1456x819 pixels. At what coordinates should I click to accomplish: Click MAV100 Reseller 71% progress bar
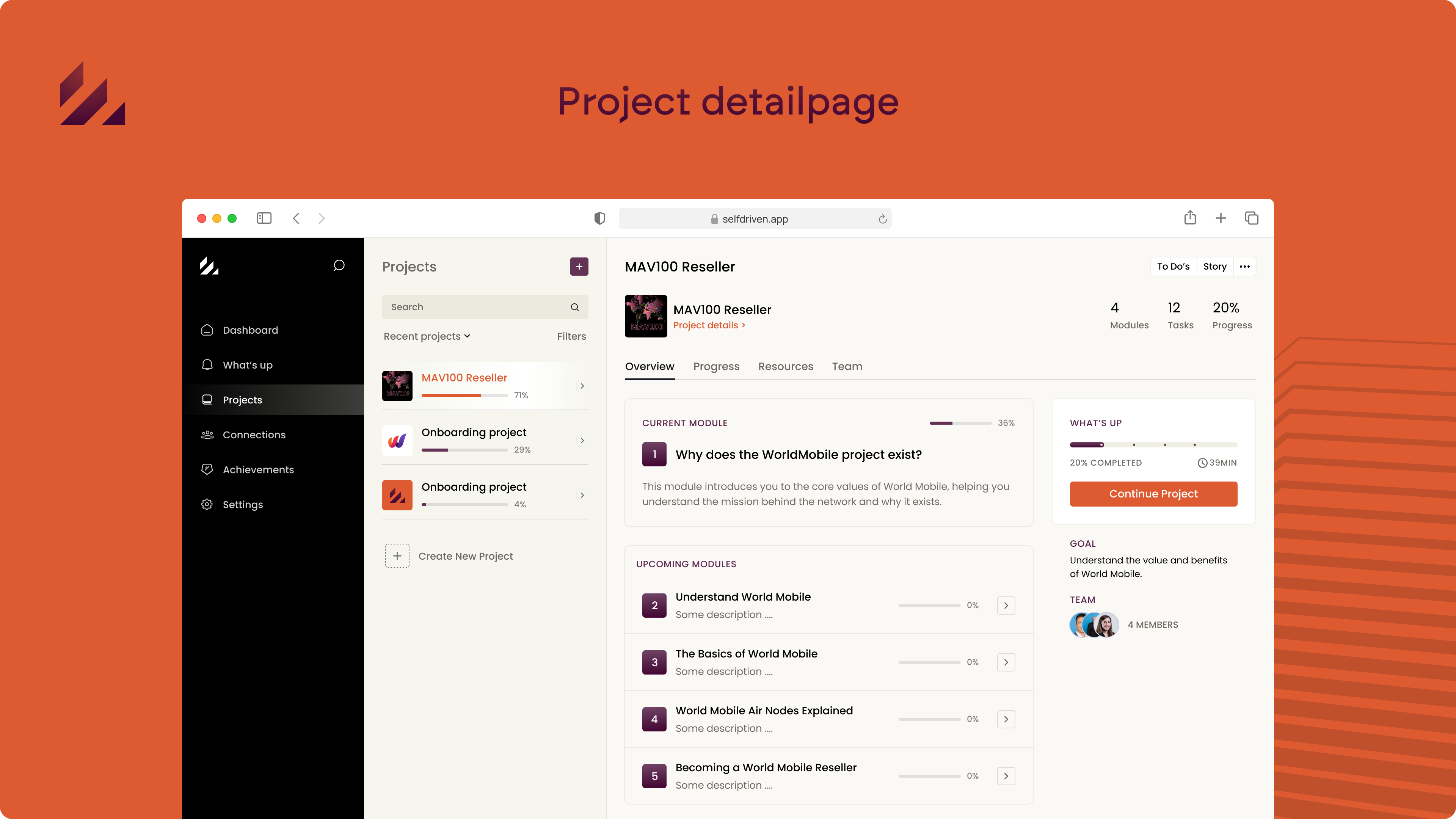(464, 395)
